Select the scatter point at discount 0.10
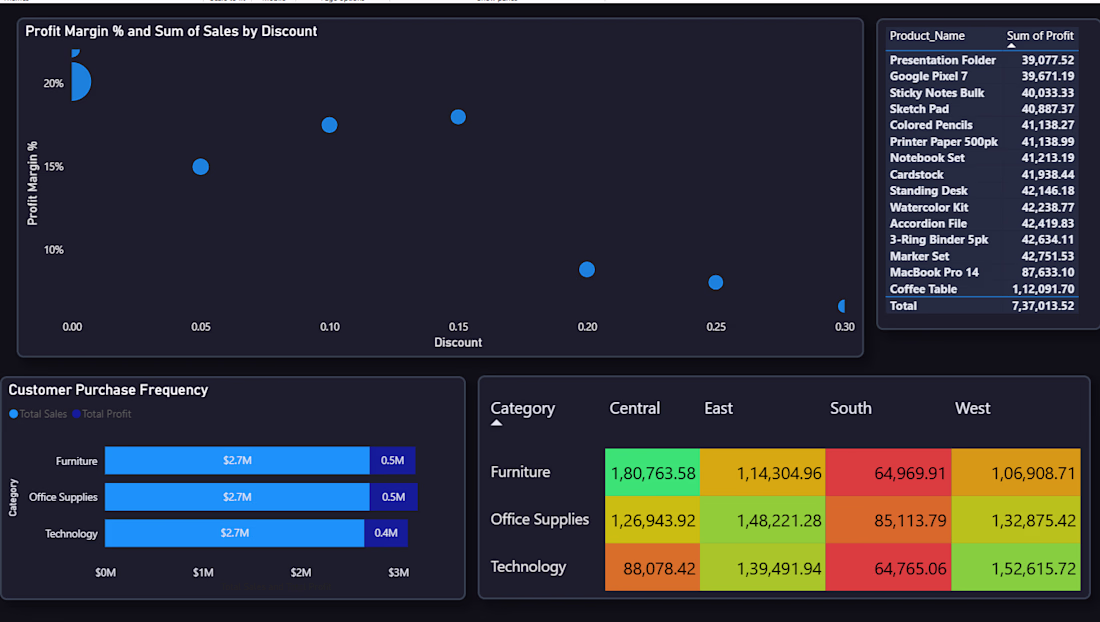 [329, 125]
